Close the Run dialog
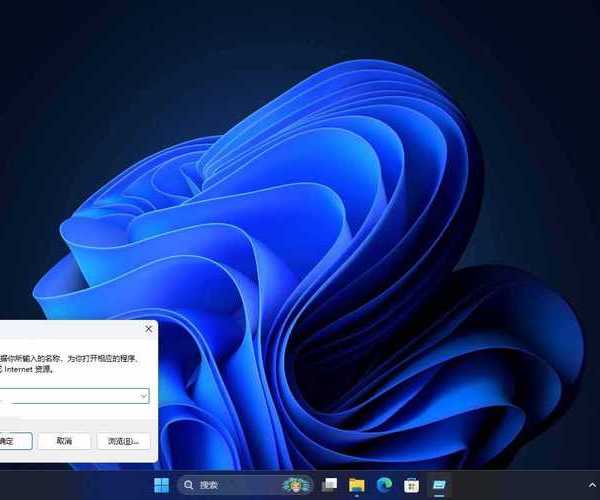Screen dimensions: 600x500 [x=148, y=329]
